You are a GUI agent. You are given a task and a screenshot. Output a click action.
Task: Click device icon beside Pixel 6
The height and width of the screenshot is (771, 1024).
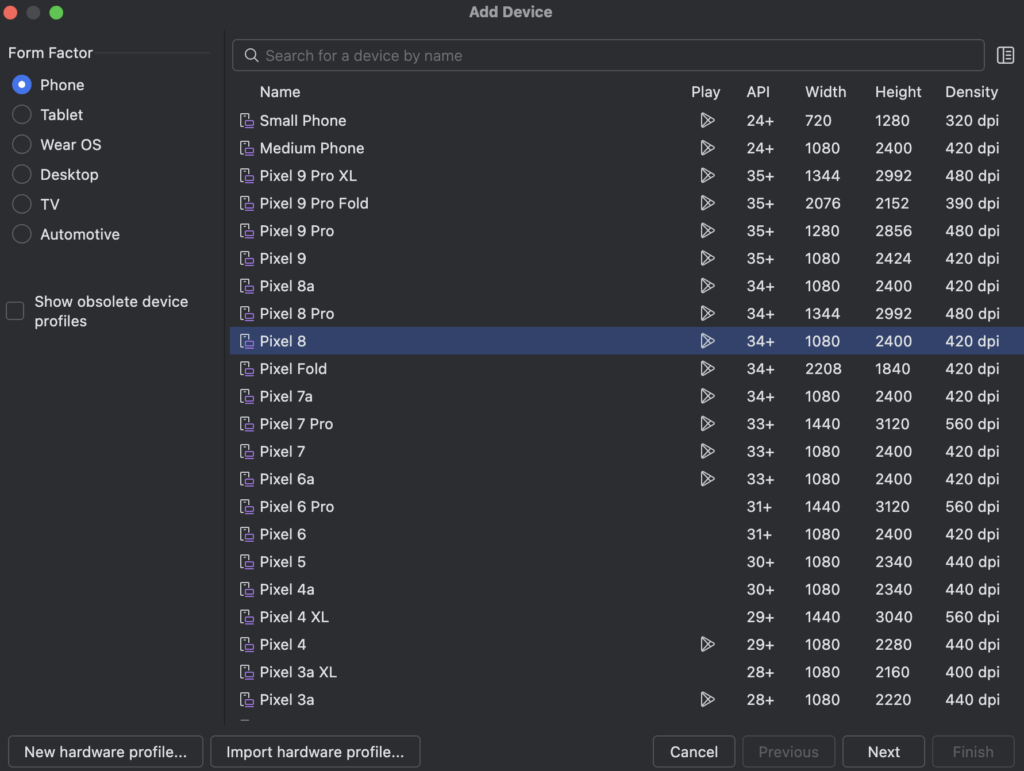pos(247,534)
